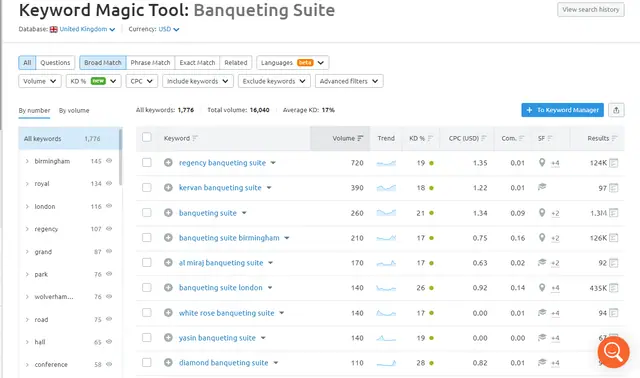The width and height of the screenshot is (640, 378).
Task: Select the Questions tab
Action: click(x=55, y=62)
